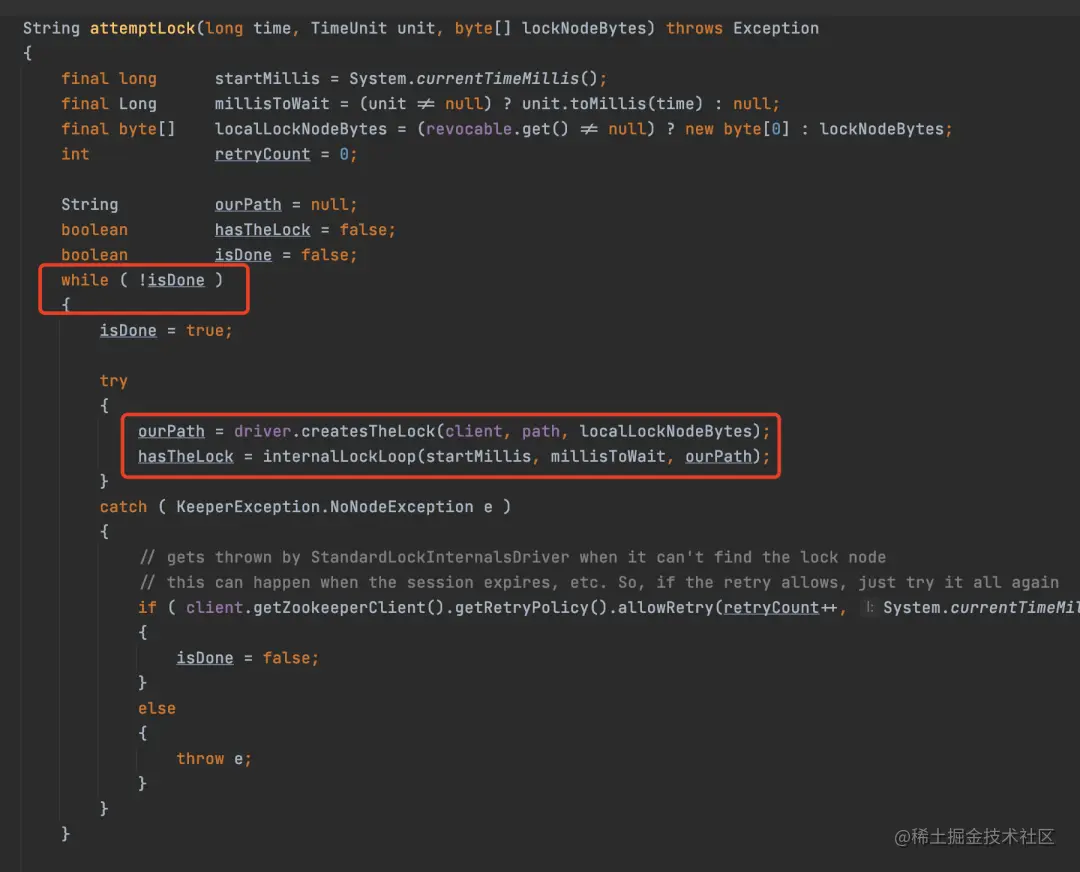Click localLockNodeBytes in its declaration line
This screenshot has width=1080, height=872.
[x=301, y=129]
